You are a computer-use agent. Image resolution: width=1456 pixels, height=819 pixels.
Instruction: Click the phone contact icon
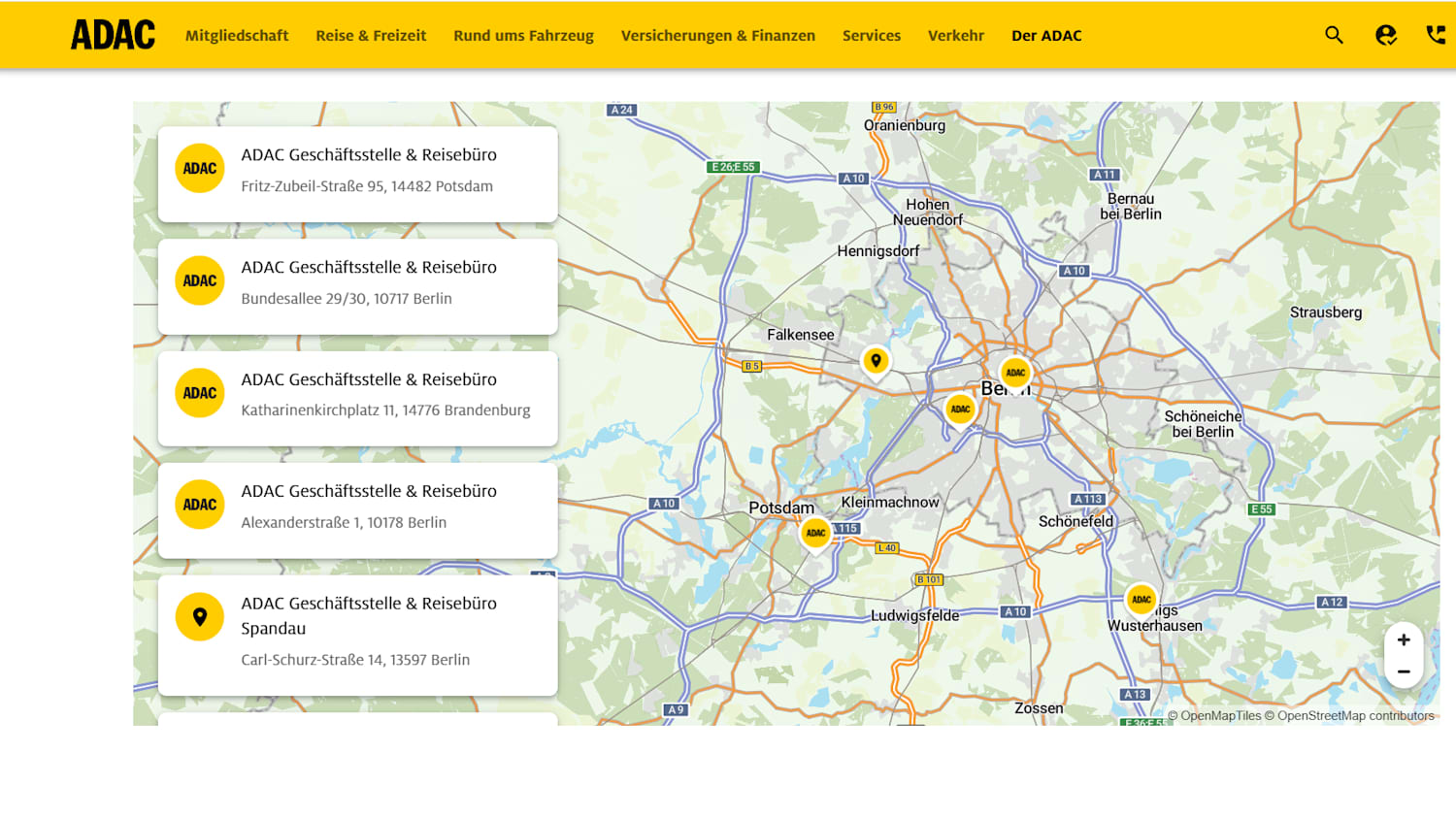(1436, 35)
